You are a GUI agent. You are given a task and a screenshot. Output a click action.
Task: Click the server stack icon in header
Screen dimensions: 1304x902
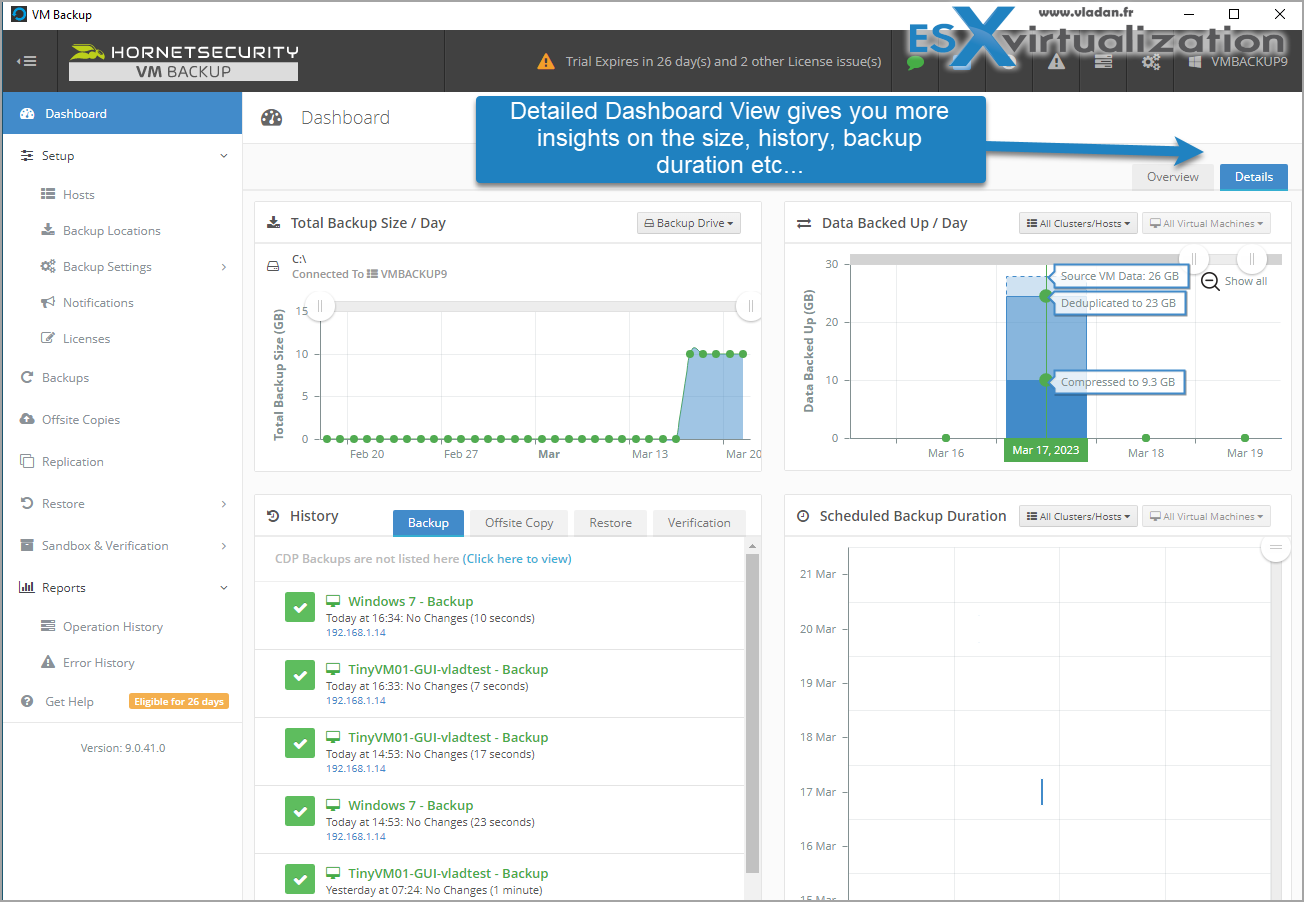[x=1103, y=62]
